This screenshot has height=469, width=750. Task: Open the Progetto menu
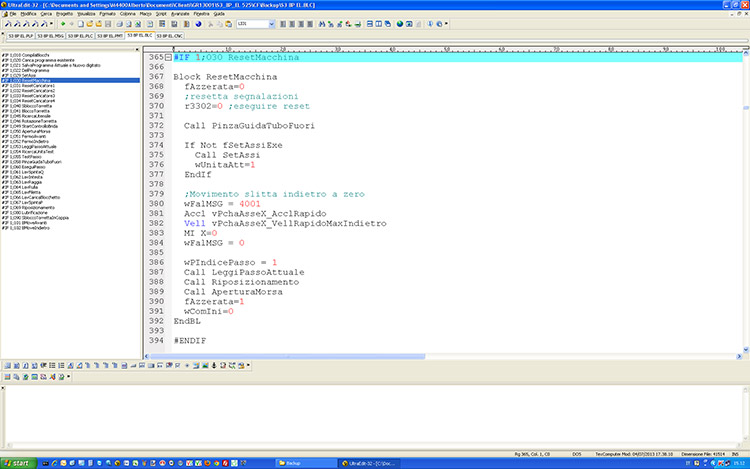[x=64, y=14]
